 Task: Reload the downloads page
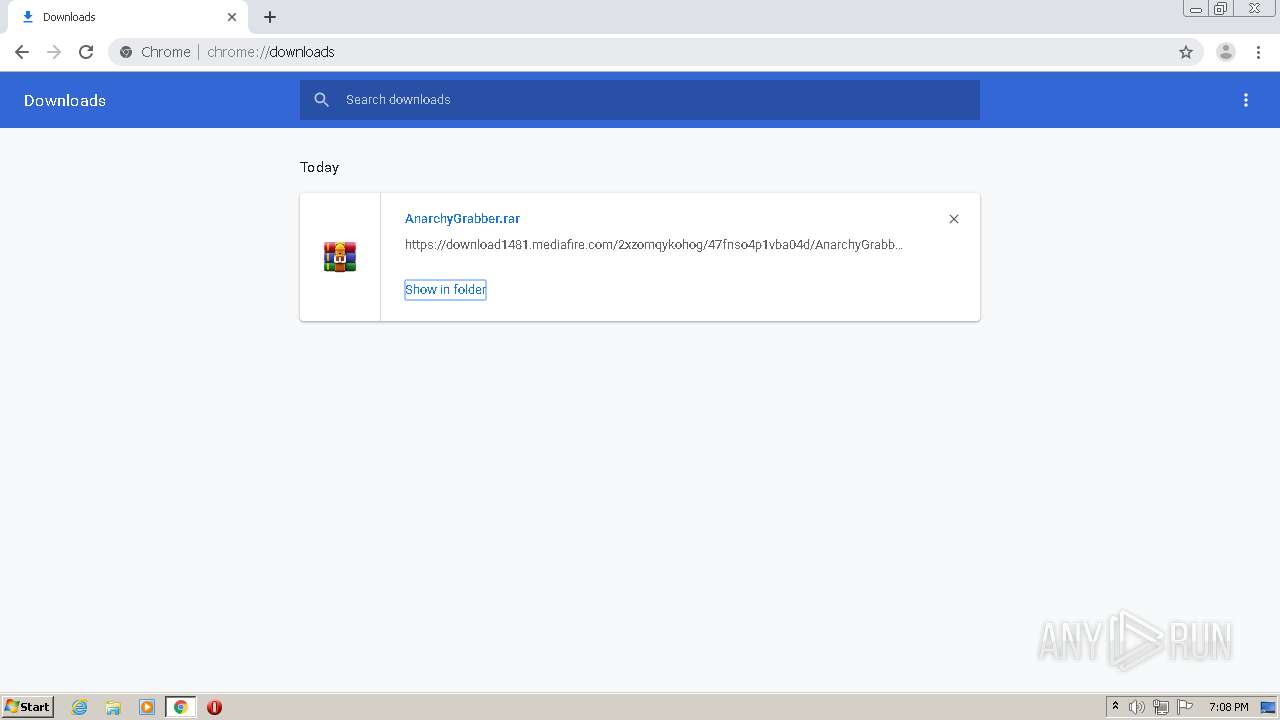point(86,52)
